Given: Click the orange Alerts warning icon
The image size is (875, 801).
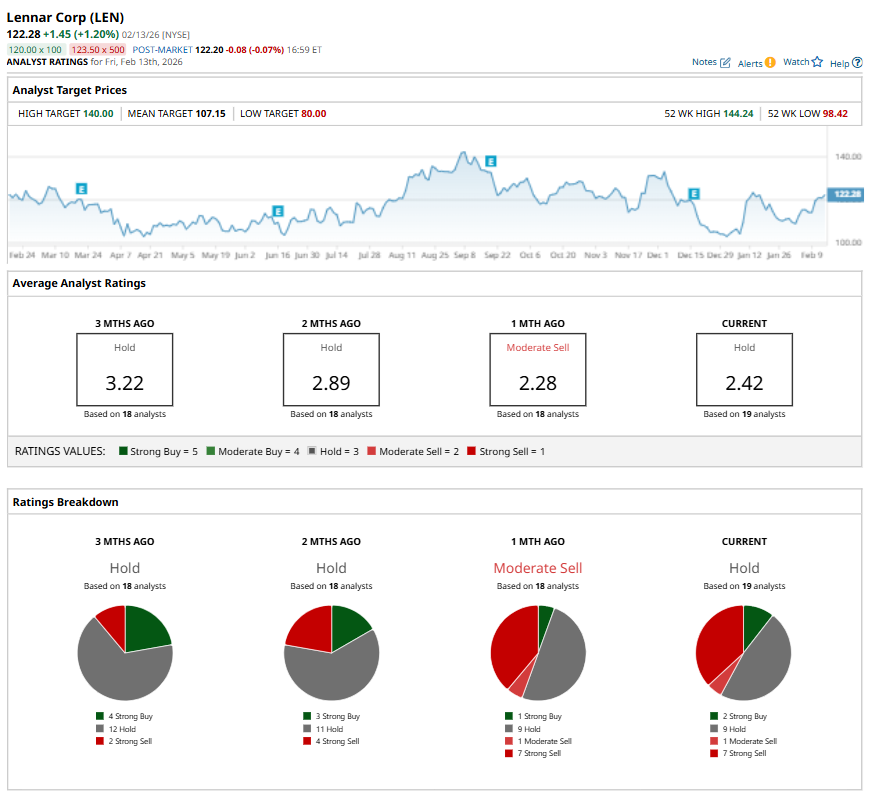Looking at the screenshot, I should [x=770, y=63].
